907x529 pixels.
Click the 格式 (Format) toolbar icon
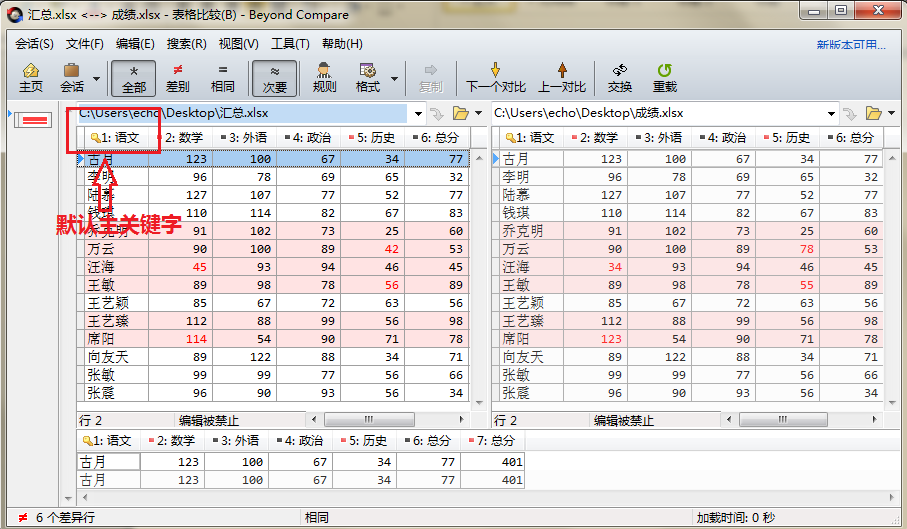click(x=367, y=77)
